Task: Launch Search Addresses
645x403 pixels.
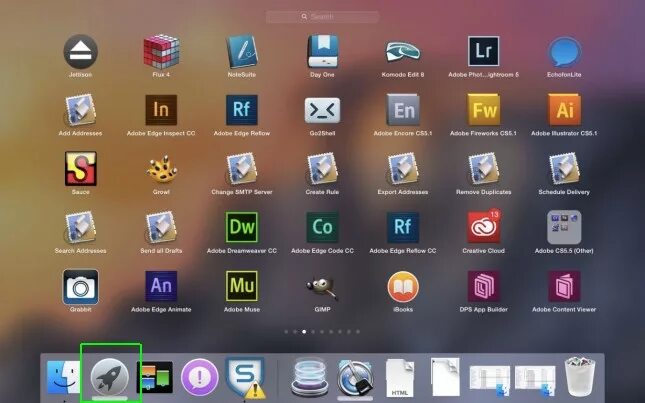Action: click(81, 228)
